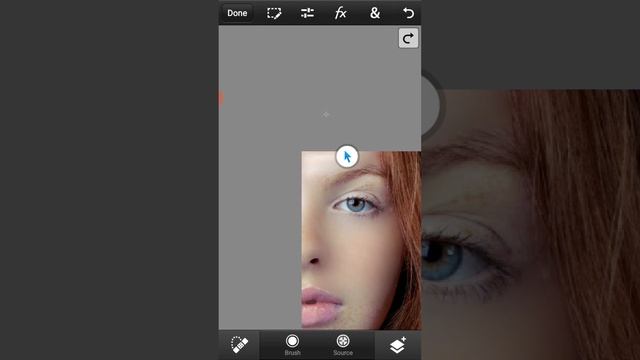Set the clone Source point
The height and width of the screenshot is (360, 640).
point(343,345)
